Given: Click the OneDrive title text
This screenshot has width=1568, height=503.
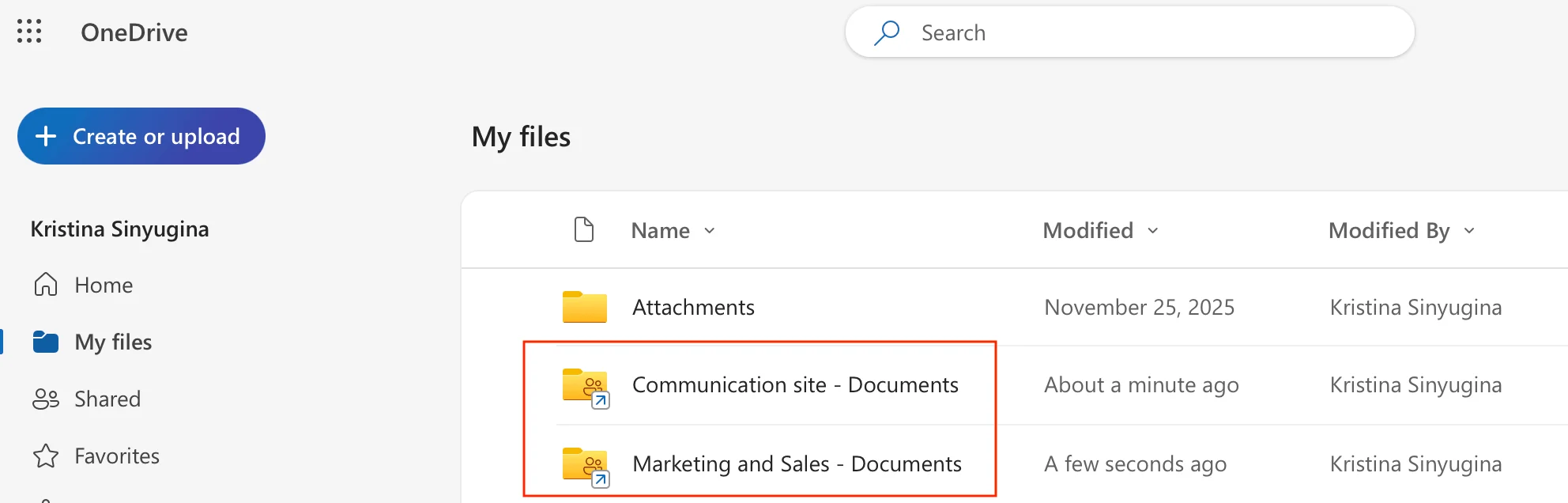Looking at the screenshot, I should click(134, 32).
